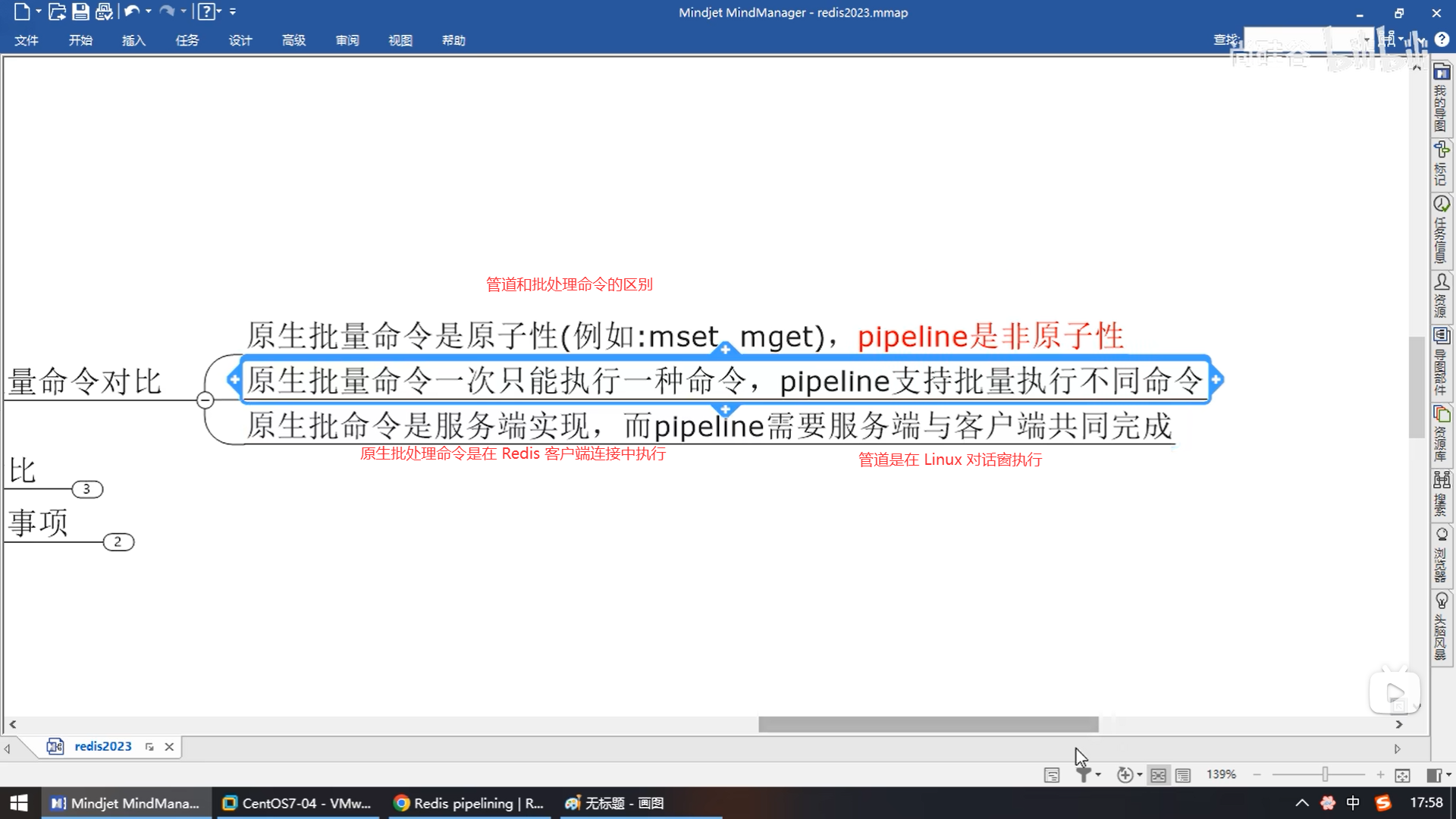The width and height of the screenshot is (1456, 819).
Task: Click the Undo arrow icon
Action: tap(132, 12)
